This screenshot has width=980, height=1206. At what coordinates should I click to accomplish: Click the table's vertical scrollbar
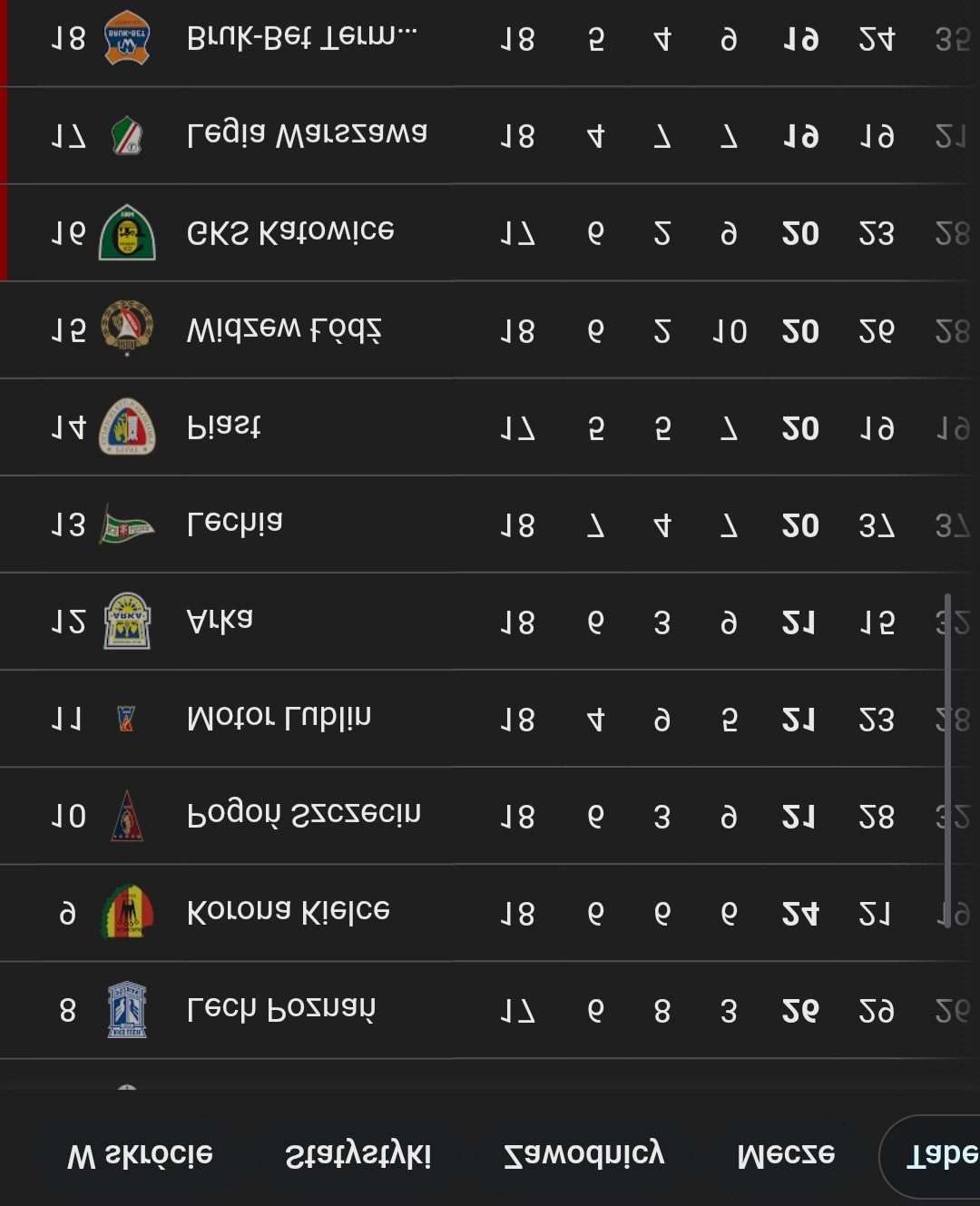[x=947, y=758]
